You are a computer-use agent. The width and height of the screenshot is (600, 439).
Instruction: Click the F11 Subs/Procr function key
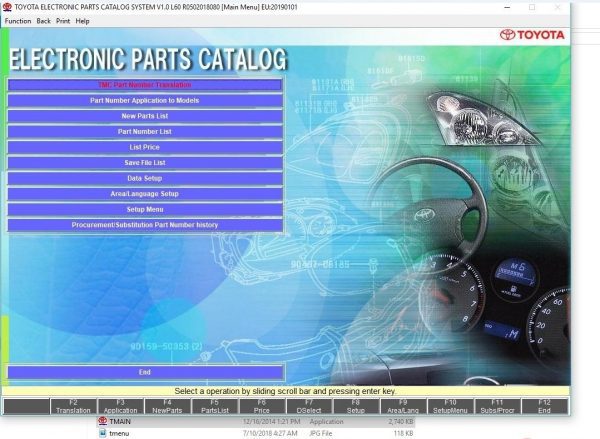(497, 406)
